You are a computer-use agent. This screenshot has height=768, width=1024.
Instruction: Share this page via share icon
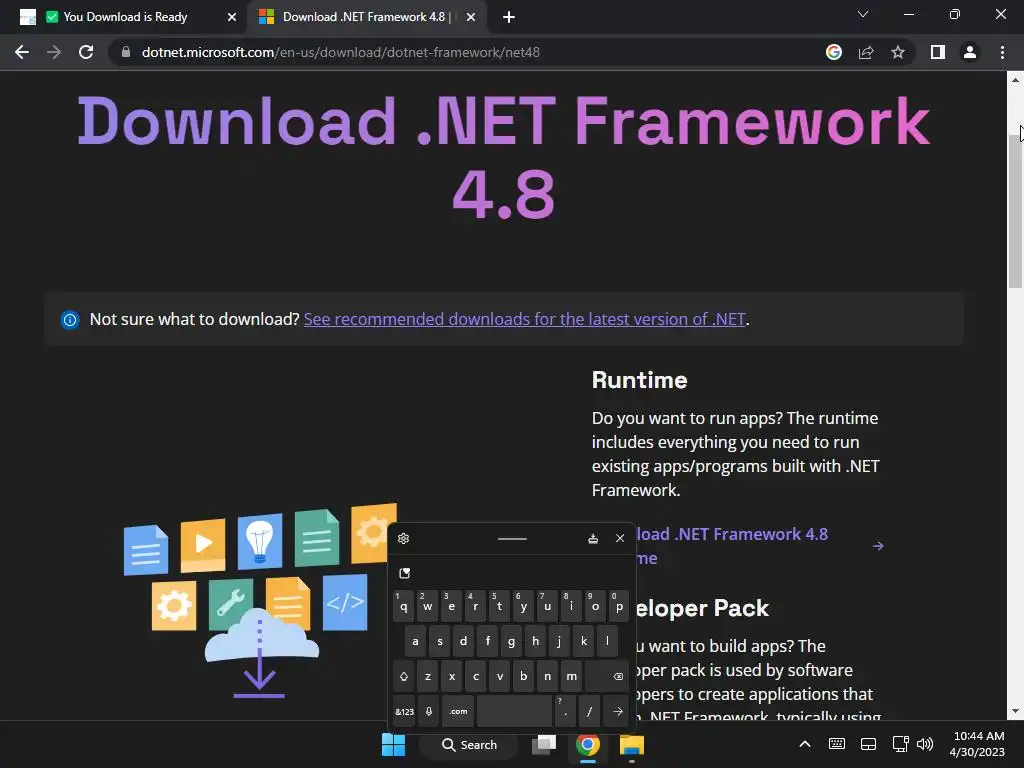click(866, 52)
